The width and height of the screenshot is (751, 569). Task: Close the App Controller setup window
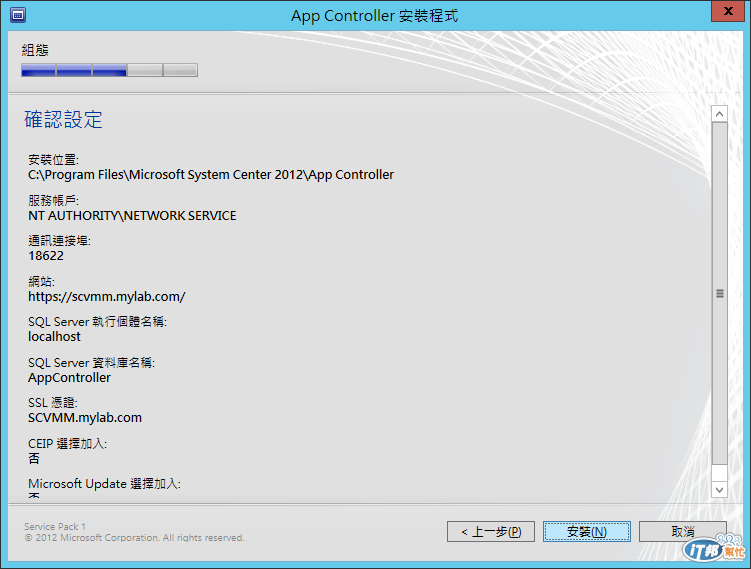click(728, 11)
